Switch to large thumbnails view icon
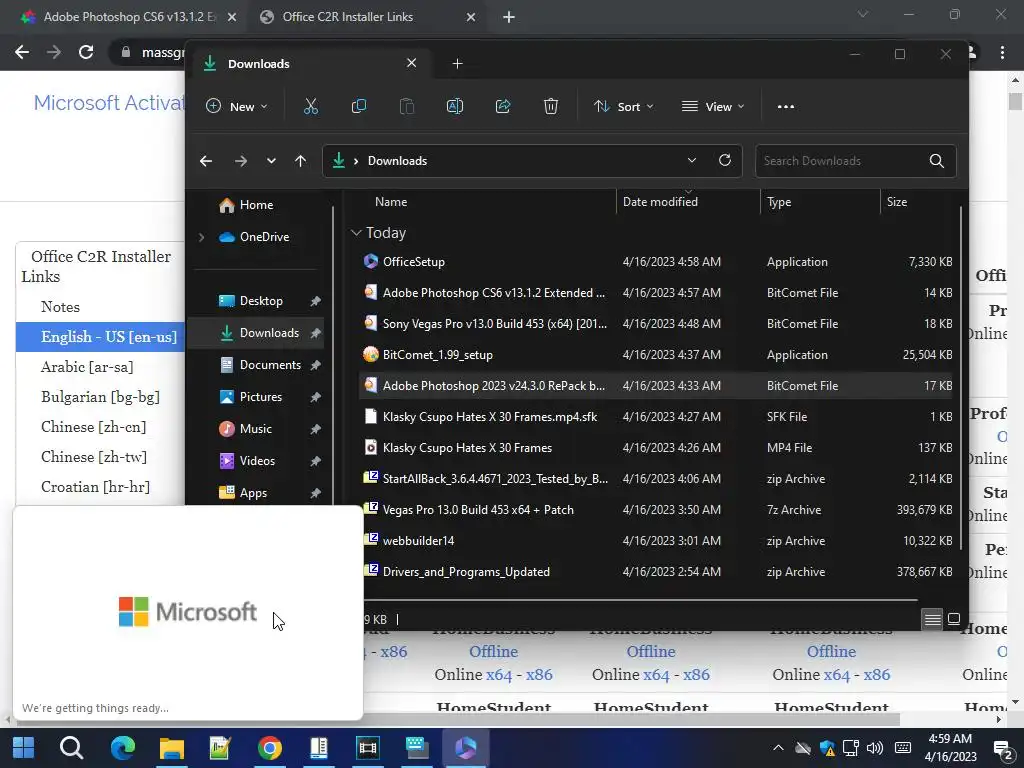This screenshot has height=768, width=1024. (953, 618)
